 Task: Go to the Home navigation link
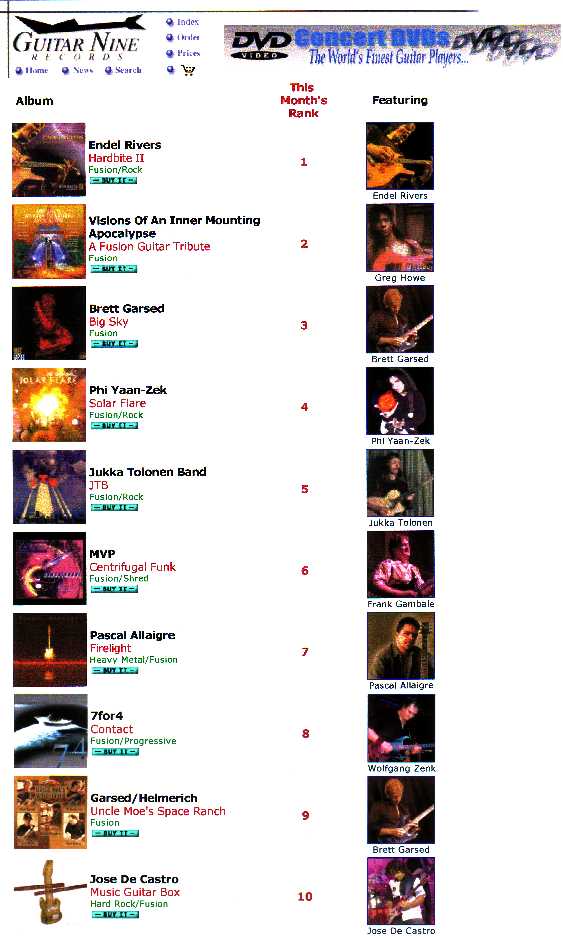point(37,70)
